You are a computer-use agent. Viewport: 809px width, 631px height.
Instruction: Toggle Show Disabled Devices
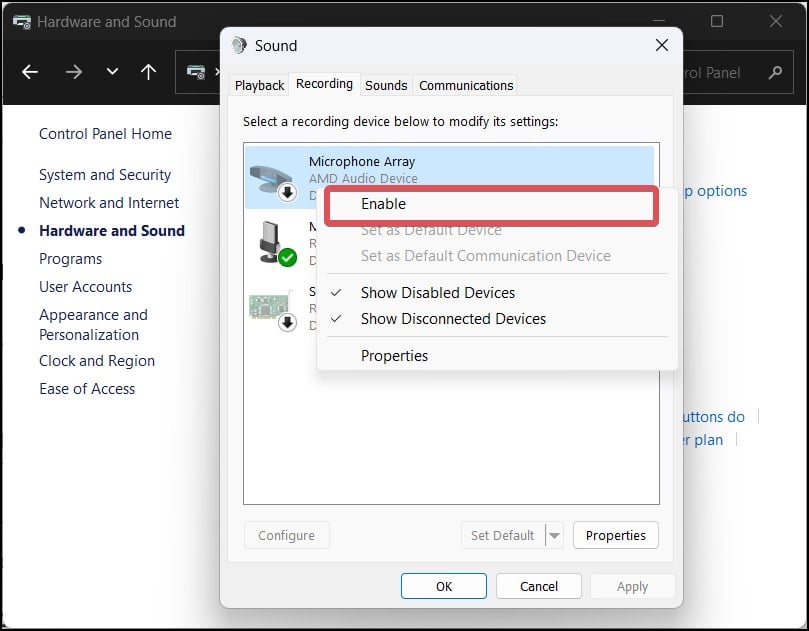438,293
